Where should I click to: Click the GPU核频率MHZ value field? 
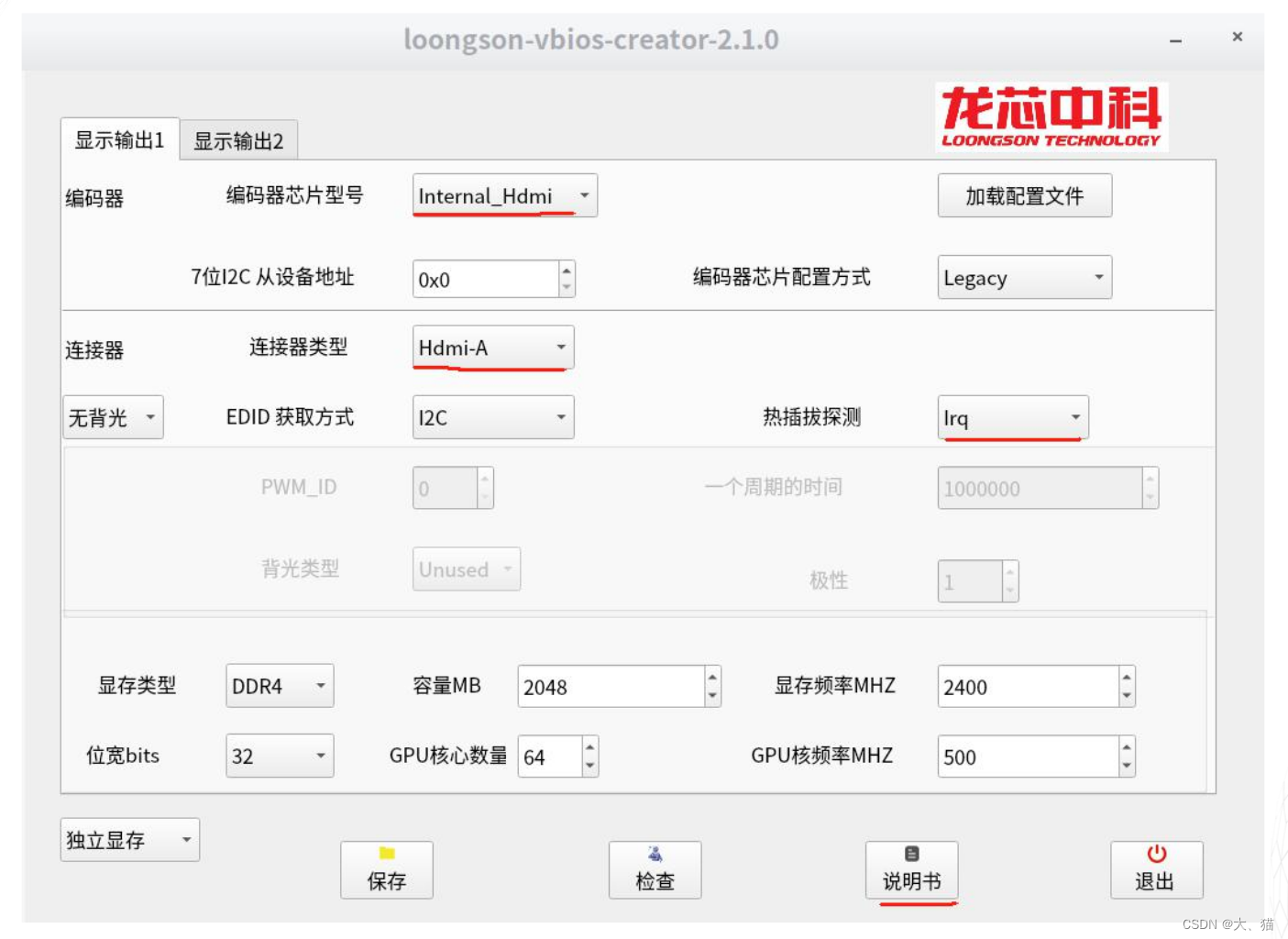pos(1018,756)
